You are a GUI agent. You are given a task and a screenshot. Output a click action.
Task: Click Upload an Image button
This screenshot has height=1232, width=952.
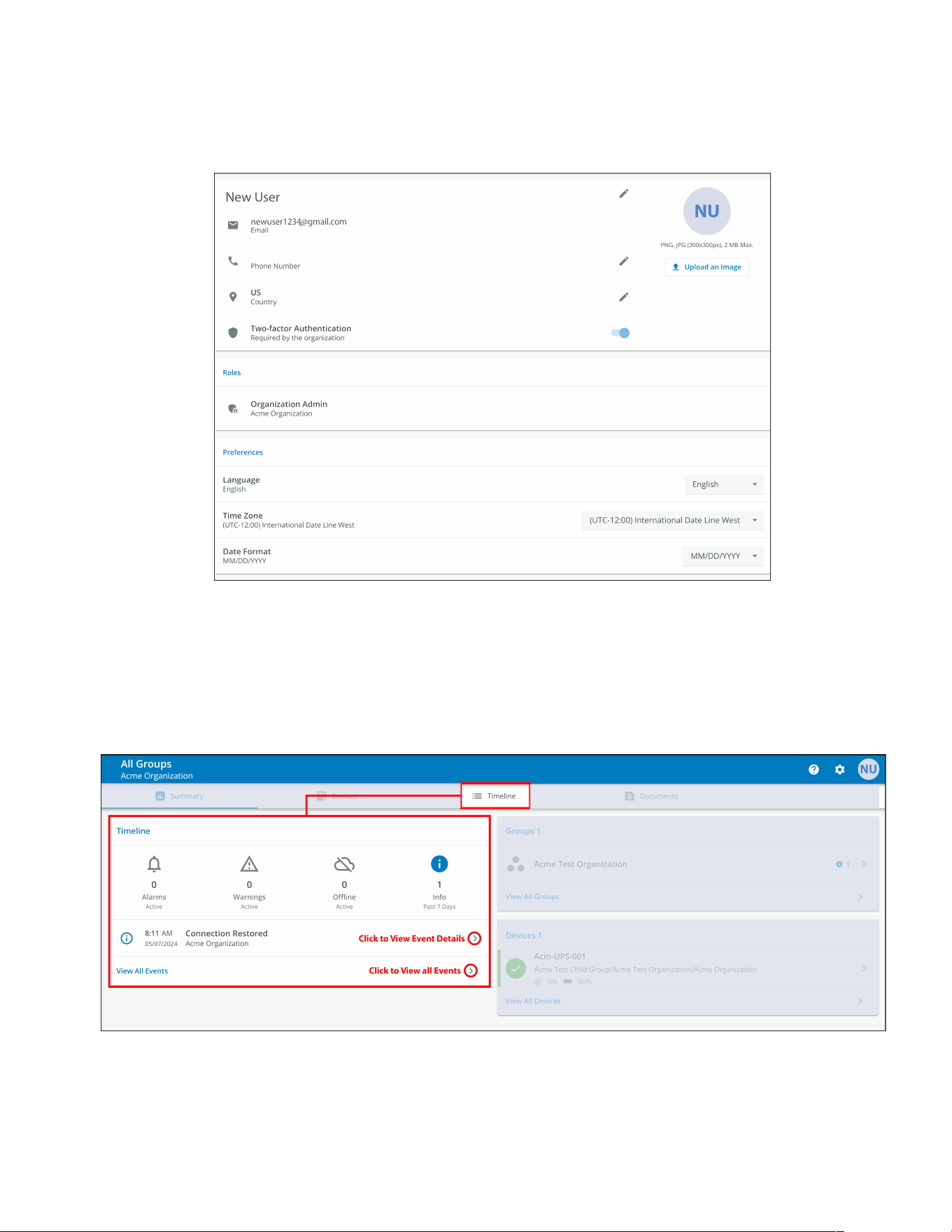point(706,267)
